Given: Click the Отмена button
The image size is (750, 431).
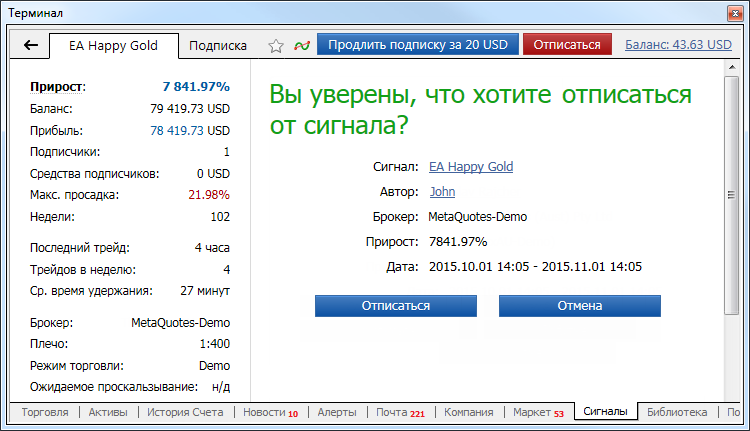Looking at the screenshot, I should pyautogui.click(x=580, y=306).
